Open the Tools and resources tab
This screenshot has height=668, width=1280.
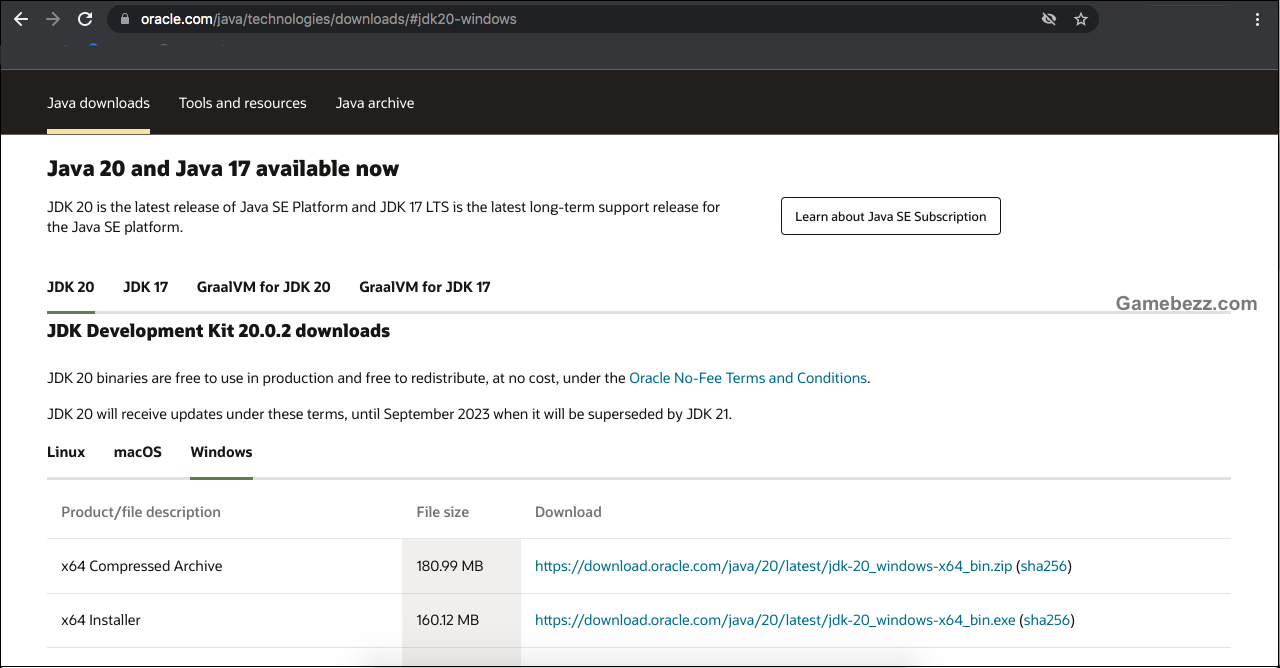(243, 103)
